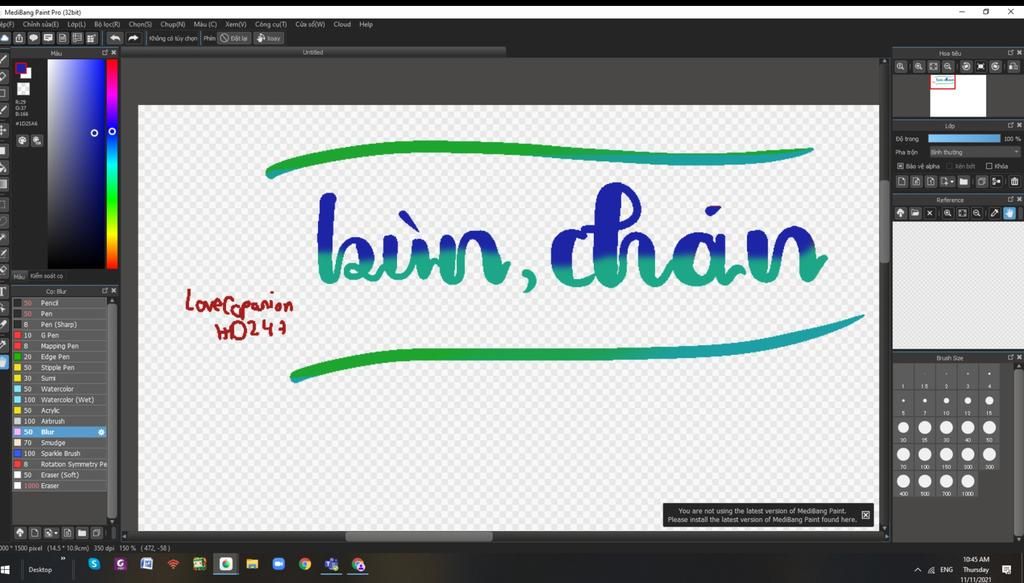Click the Độ trong opacity slider
The height and width of the screenshot is (583, 1024).
click(x=964, y=138)
